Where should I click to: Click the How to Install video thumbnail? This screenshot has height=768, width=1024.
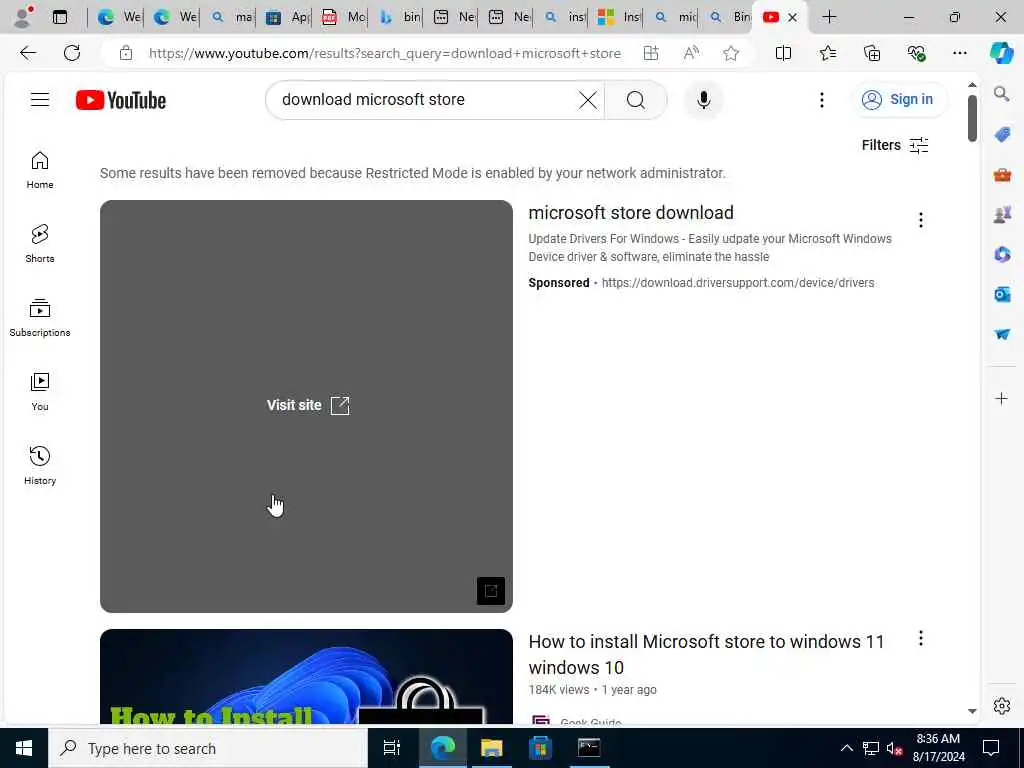coord(306,677)
